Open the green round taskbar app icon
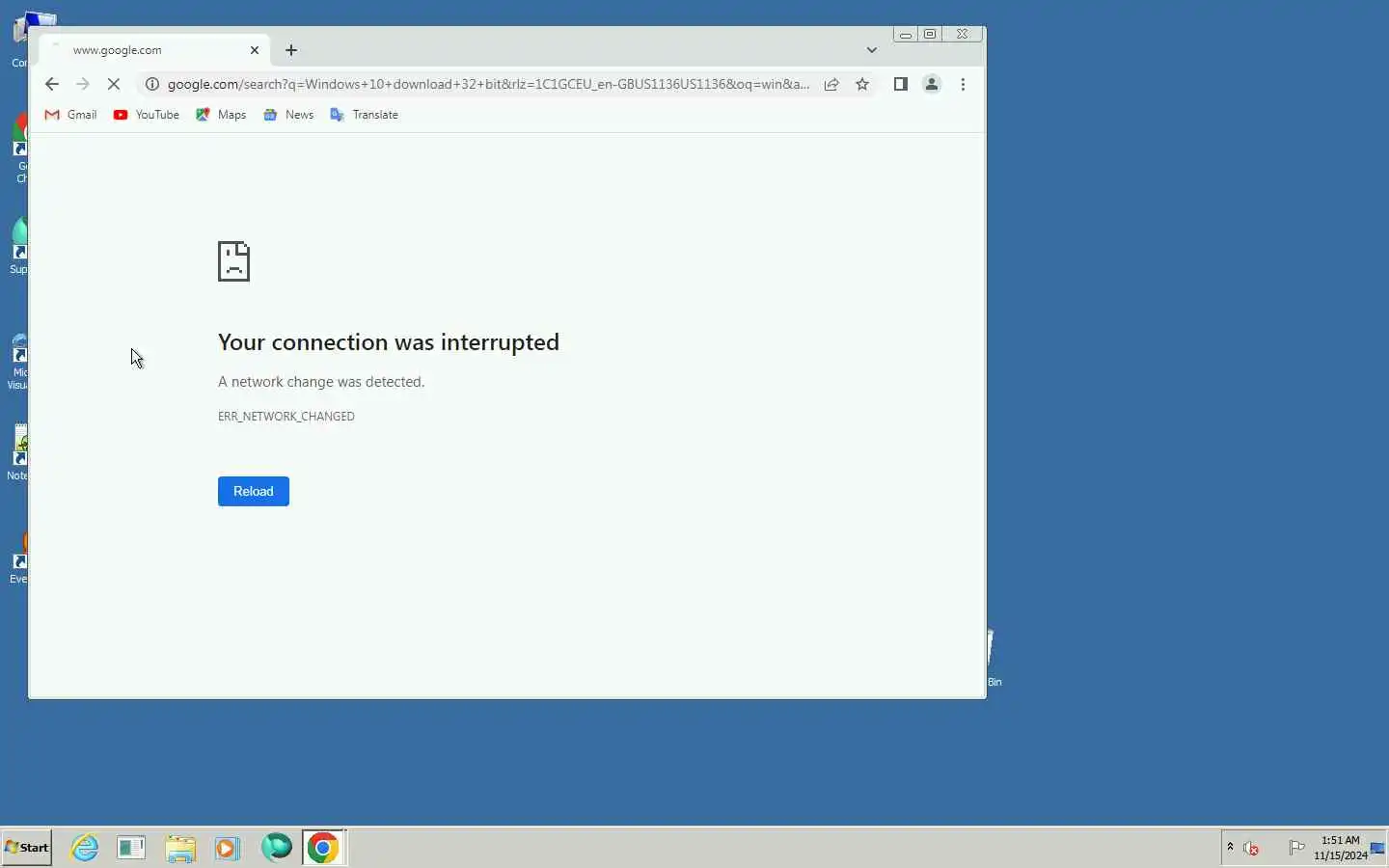The image size is (1389, 868). pyautogui.click(x=277, y=848)
